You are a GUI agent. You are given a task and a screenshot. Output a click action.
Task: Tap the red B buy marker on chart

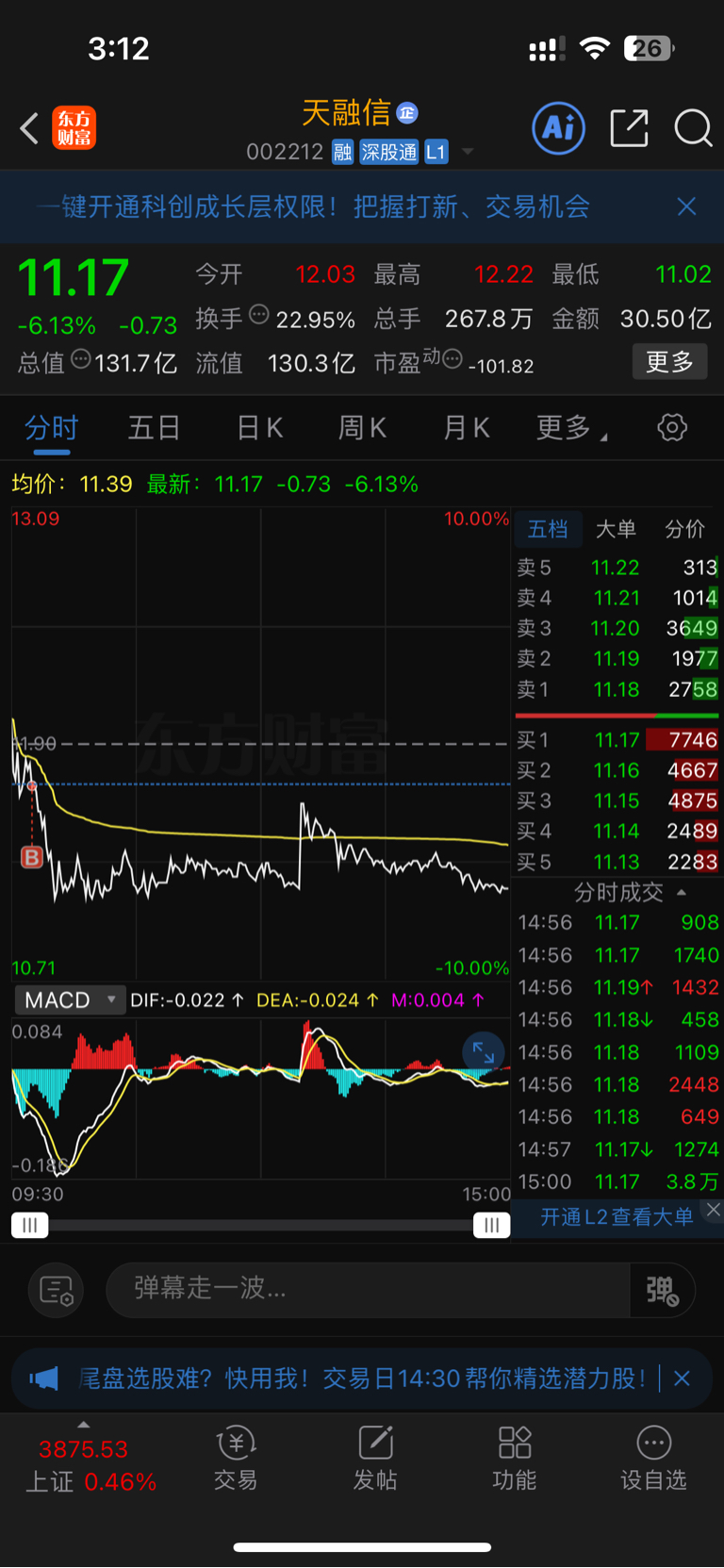[32, 857]
